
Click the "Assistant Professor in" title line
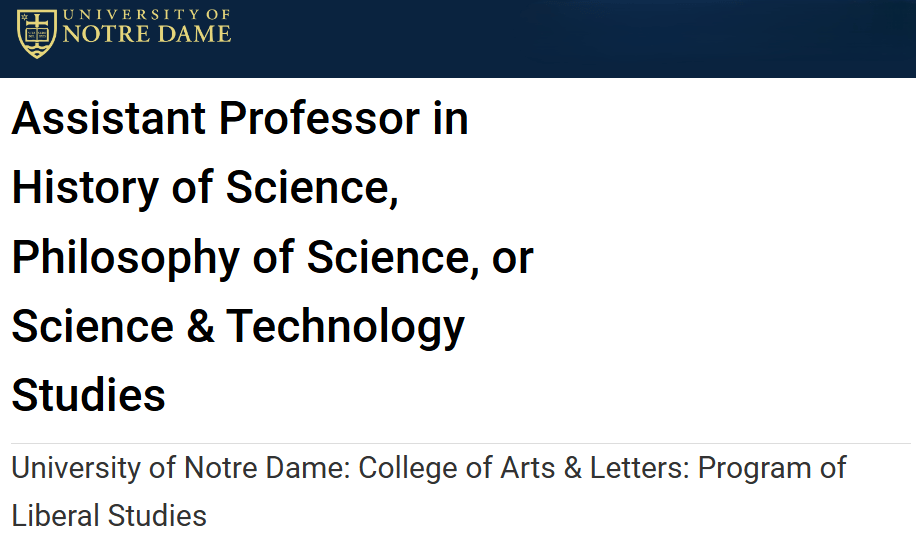pyautogui.click(x=240, y=119)
